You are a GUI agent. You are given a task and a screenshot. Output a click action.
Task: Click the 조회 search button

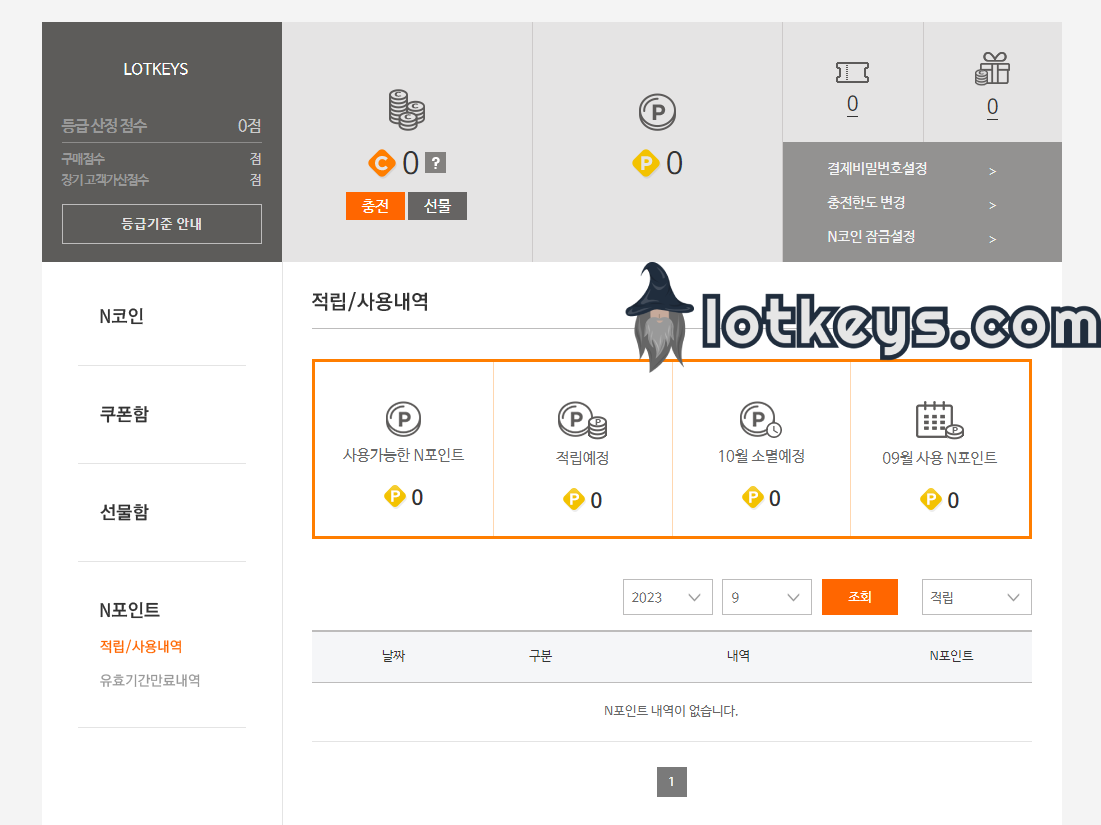pyautogui.click(x=859, y=597)
